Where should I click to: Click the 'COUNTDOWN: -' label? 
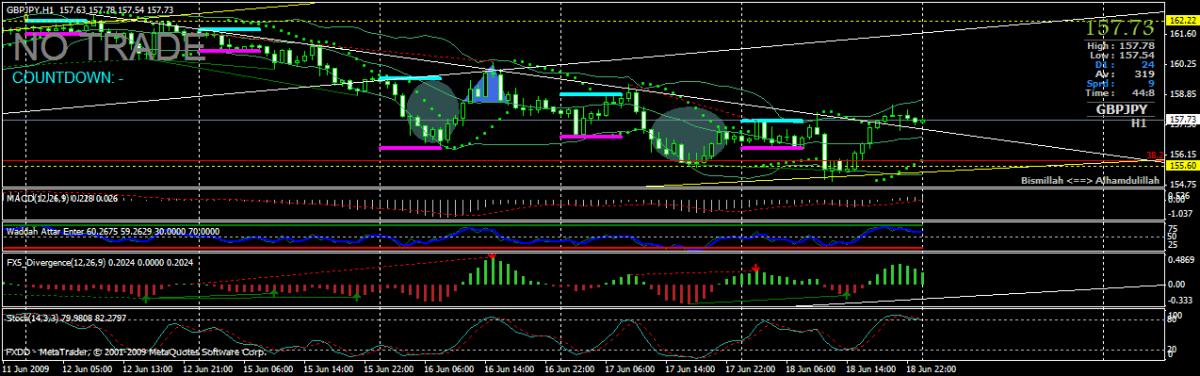(68, 77)
